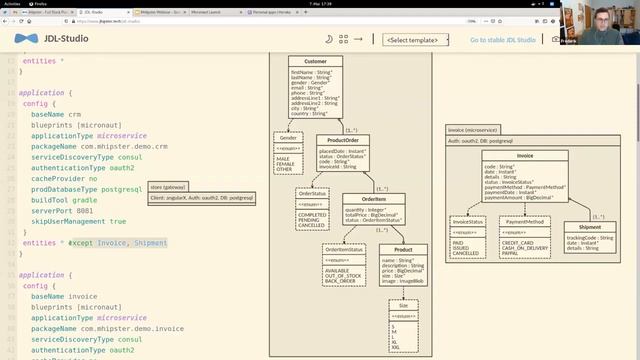640x360 pixels.
Task: Switch to the Personal apps Heroku tab
Action: (273, 12)
